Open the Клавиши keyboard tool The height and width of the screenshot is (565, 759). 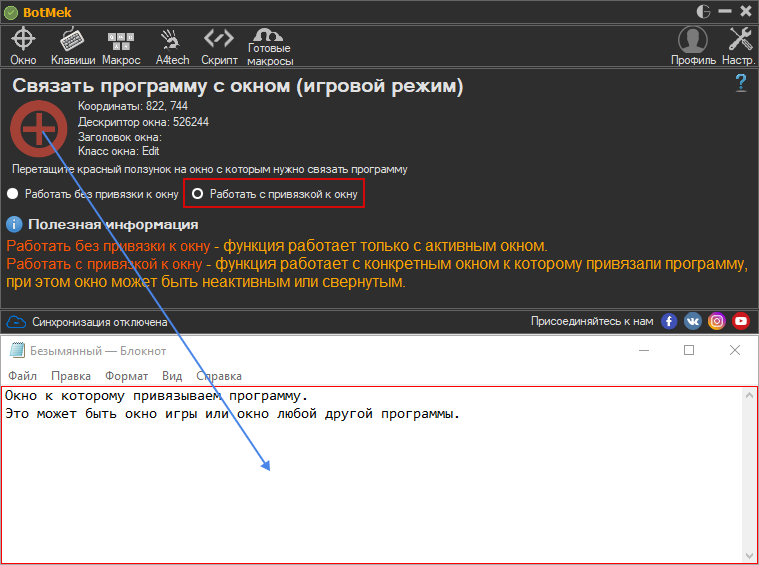(x=73, y=46)
